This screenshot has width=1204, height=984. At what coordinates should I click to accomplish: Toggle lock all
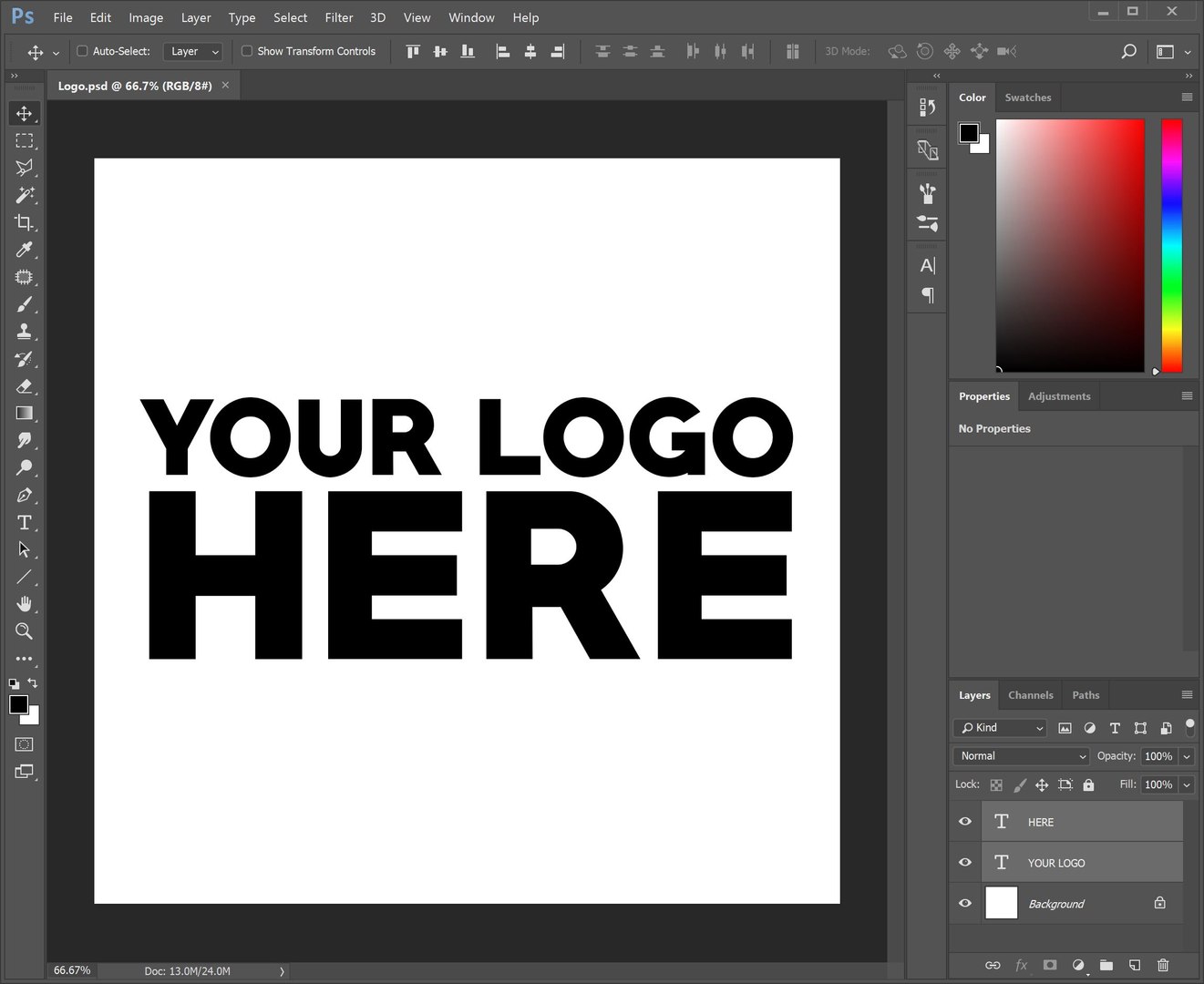(x=1088, y=784)
